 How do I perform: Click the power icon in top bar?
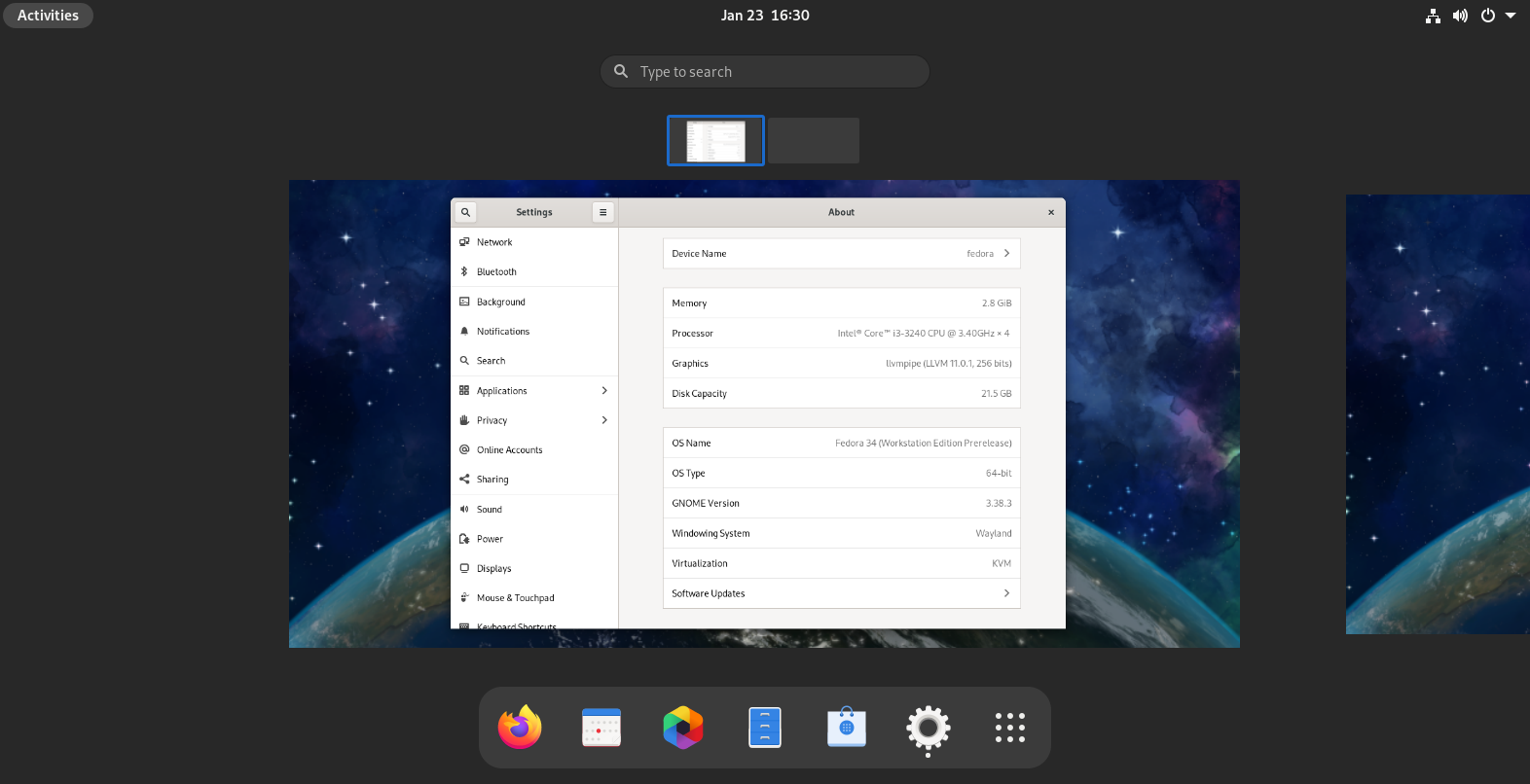tap(1487, 16)
